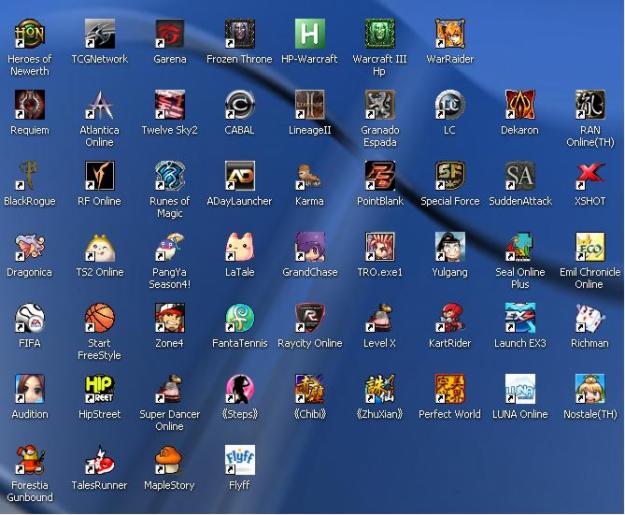Click the Perfect World icon

[x=449, y=389]
